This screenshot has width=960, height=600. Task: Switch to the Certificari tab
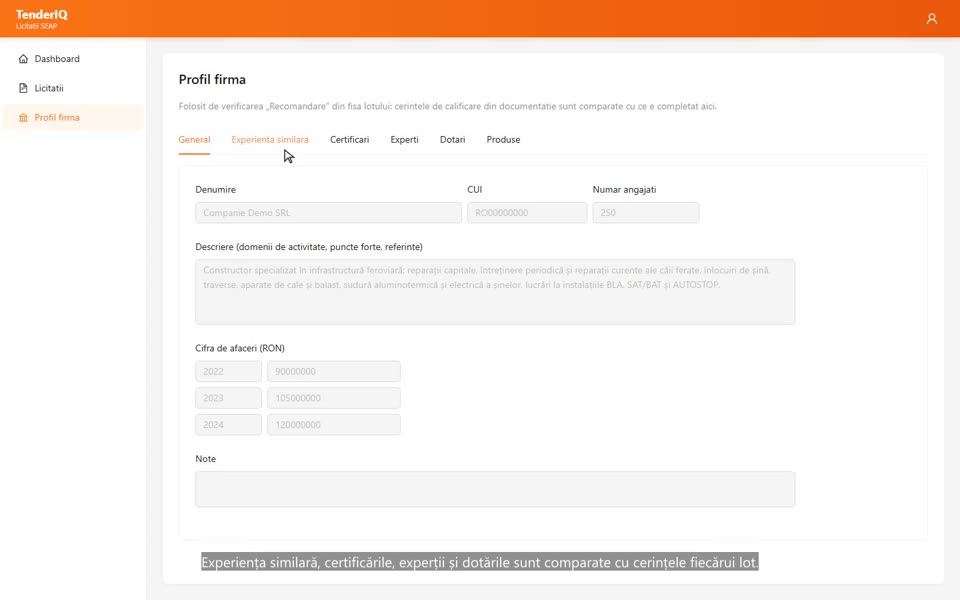point(350,140)
